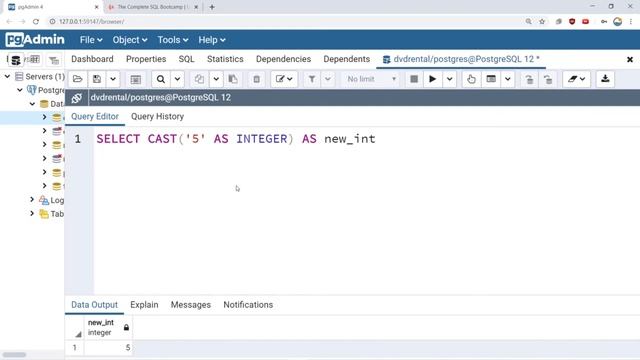Screen dimensions: 640x360
Task: Open the Explain options dropdown arrow
Action: (x=508, y=79)
